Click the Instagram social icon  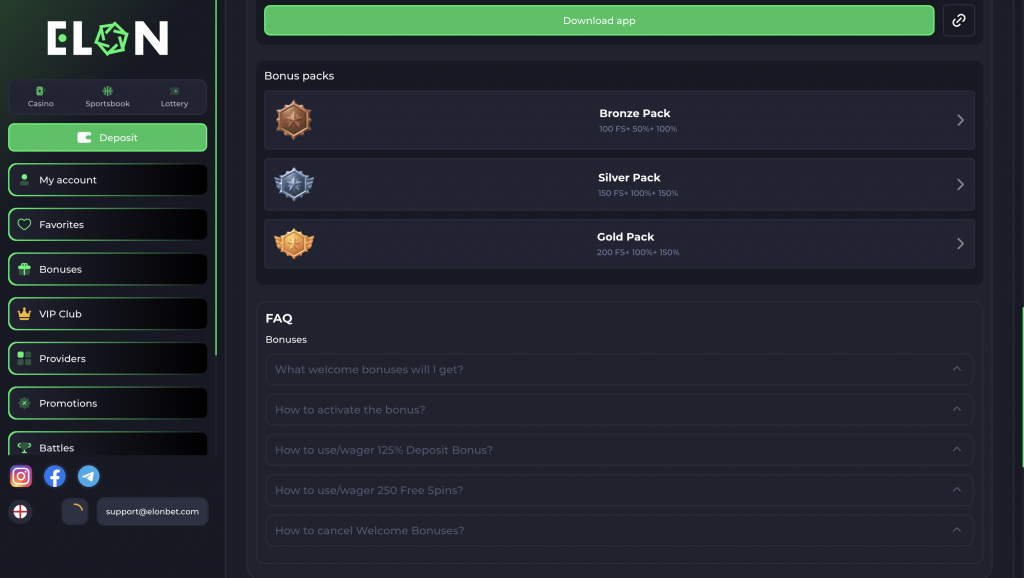click(x=21, y=476)
